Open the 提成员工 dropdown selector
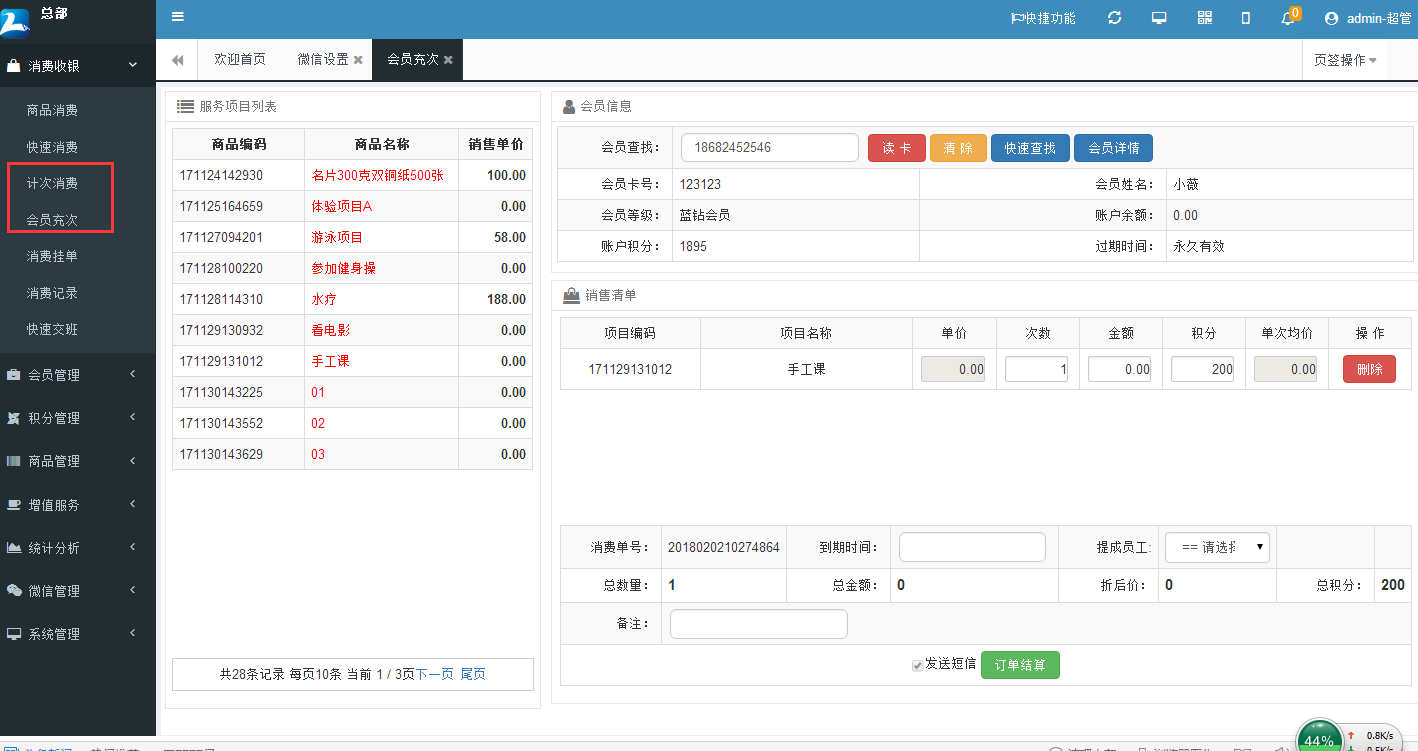Viewport: 1418px width, 751px height. point(1216,547)
